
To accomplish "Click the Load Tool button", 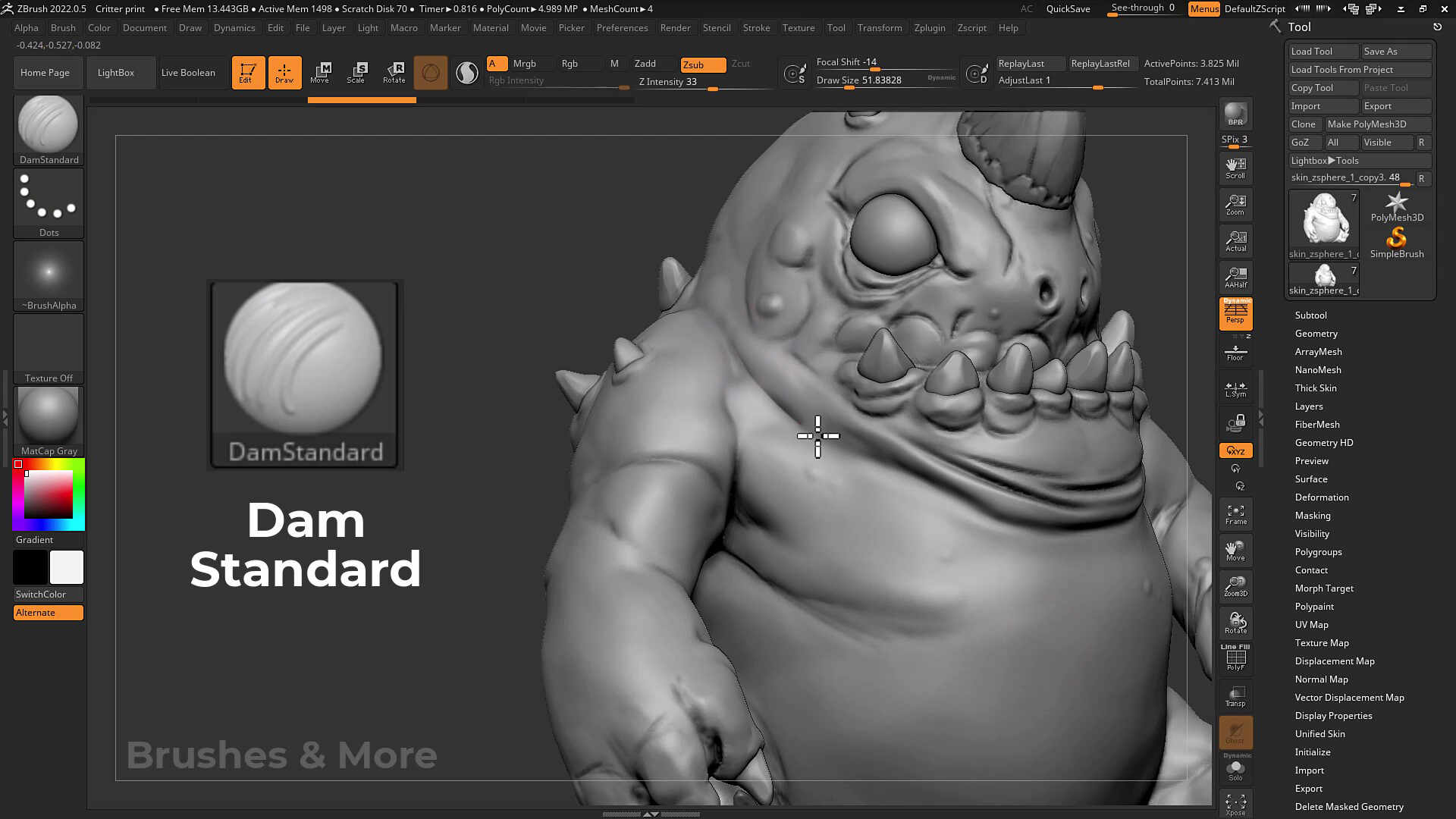I will pos(1323,52).
